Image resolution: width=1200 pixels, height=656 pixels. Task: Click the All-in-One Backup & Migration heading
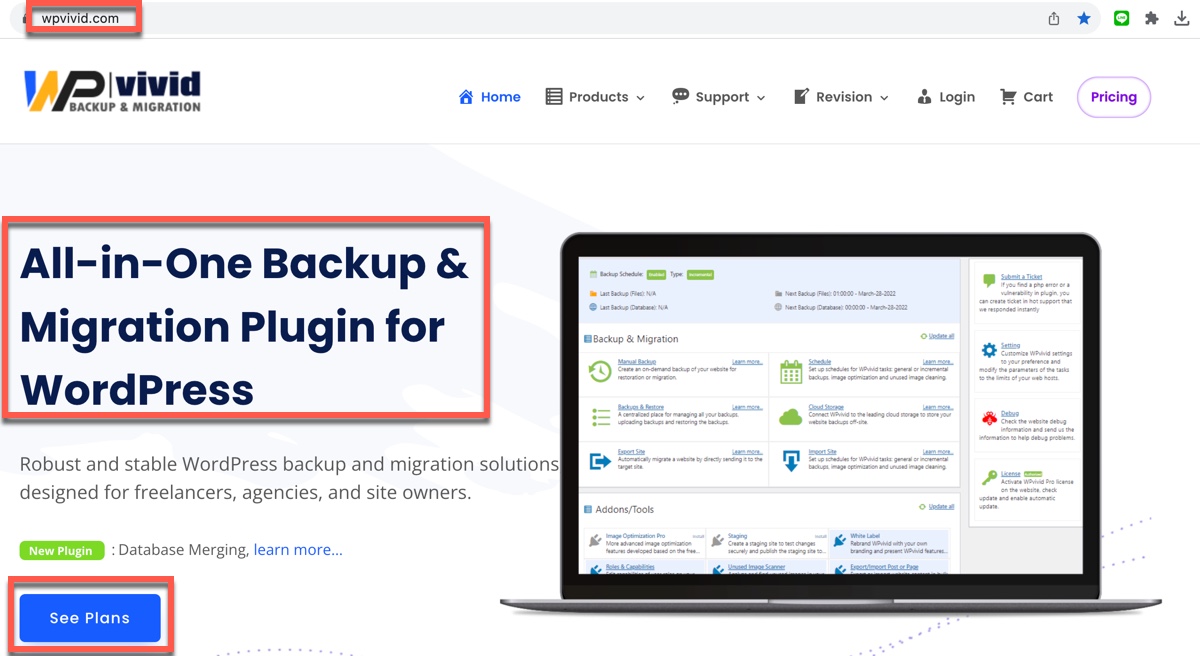coord(245,327)
